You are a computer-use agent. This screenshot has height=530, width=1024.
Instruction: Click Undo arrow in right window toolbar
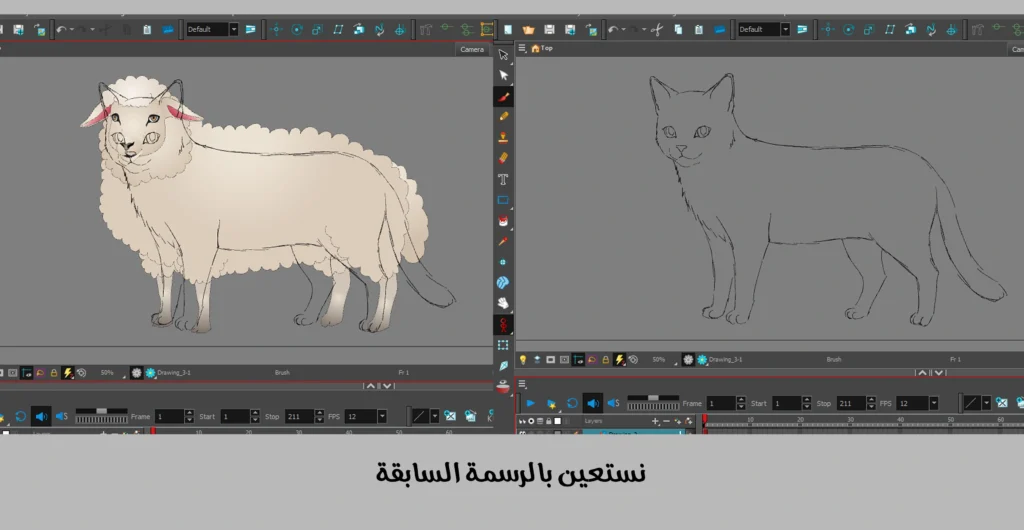click(x=612, y=29)
